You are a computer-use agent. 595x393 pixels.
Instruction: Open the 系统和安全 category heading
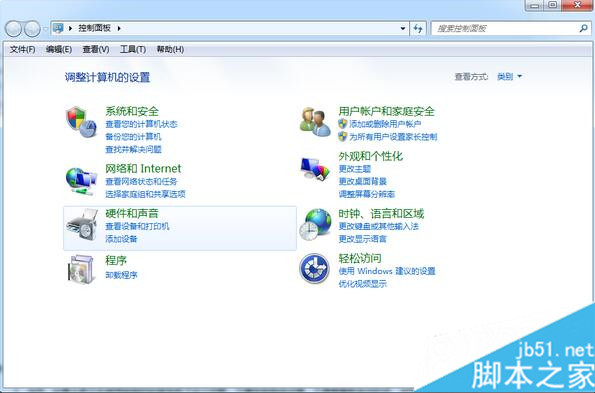coord(132,111)
